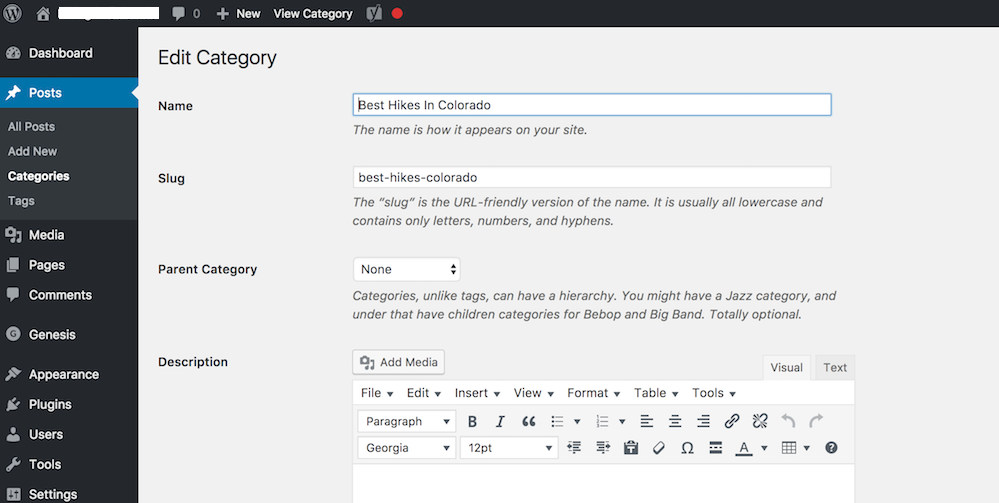The height and width of the screenshot is (503, 999).
Task: Expand numbered list style arrow
Action: point(622,421)
